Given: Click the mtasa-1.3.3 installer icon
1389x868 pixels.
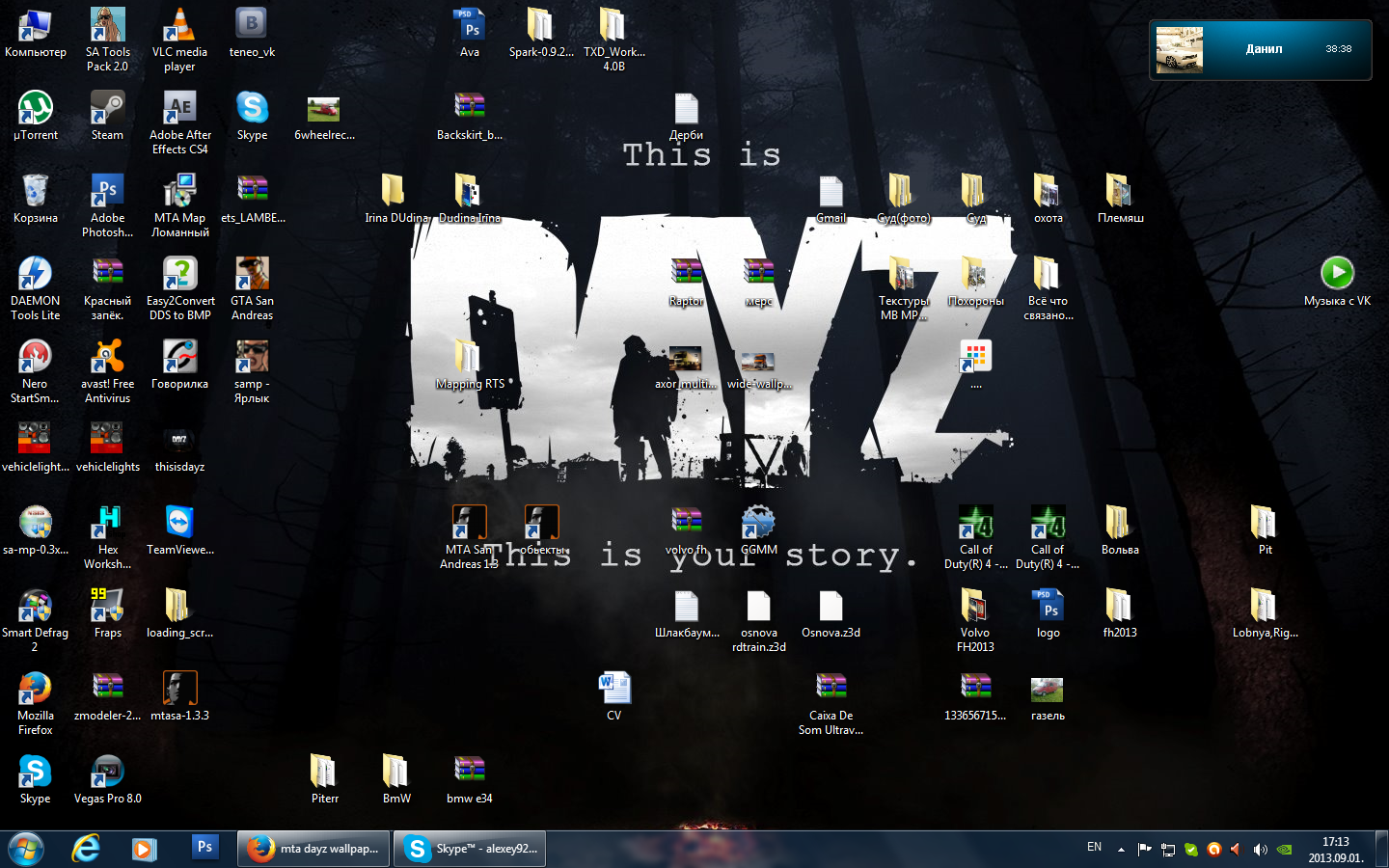Looking at the screenshot, I should [179, 697].
